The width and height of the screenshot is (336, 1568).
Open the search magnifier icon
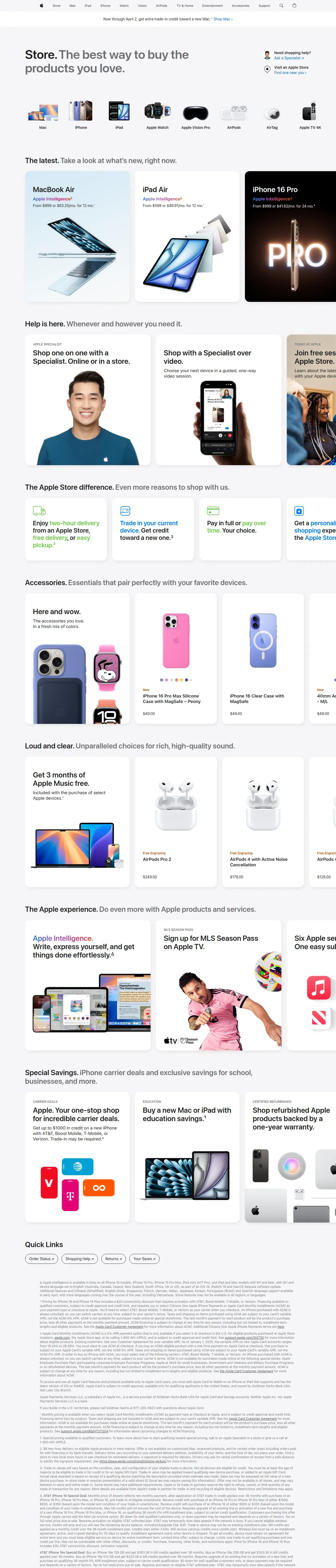point(281,5)
